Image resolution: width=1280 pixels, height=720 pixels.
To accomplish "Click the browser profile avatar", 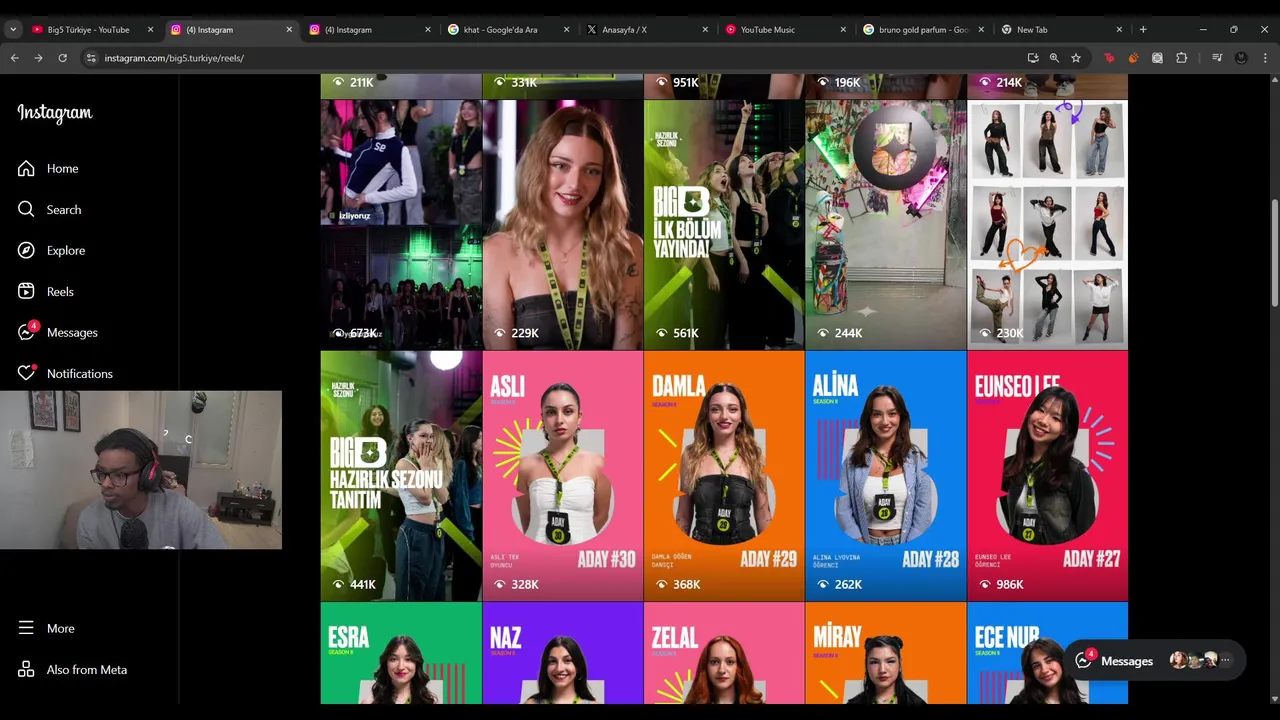I will click(x=1241, y=58).
